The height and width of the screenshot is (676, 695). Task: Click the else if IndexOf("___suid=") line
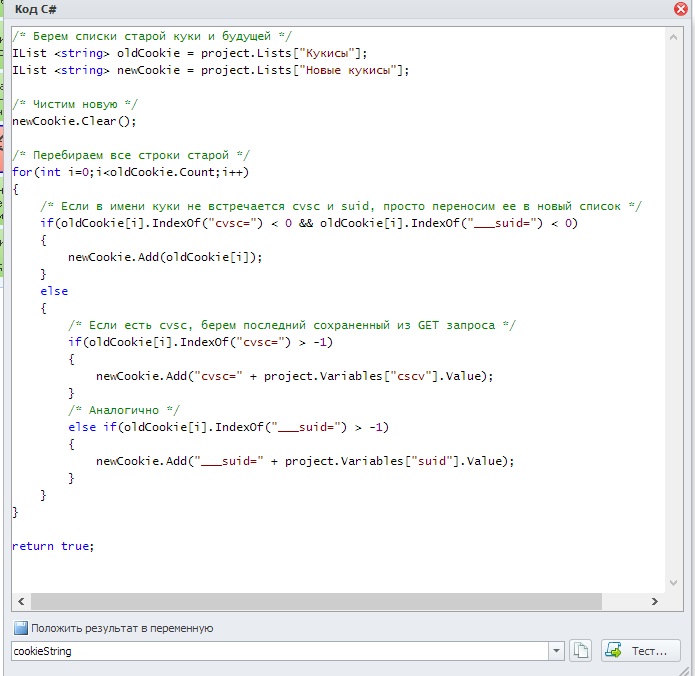[228, 427]
